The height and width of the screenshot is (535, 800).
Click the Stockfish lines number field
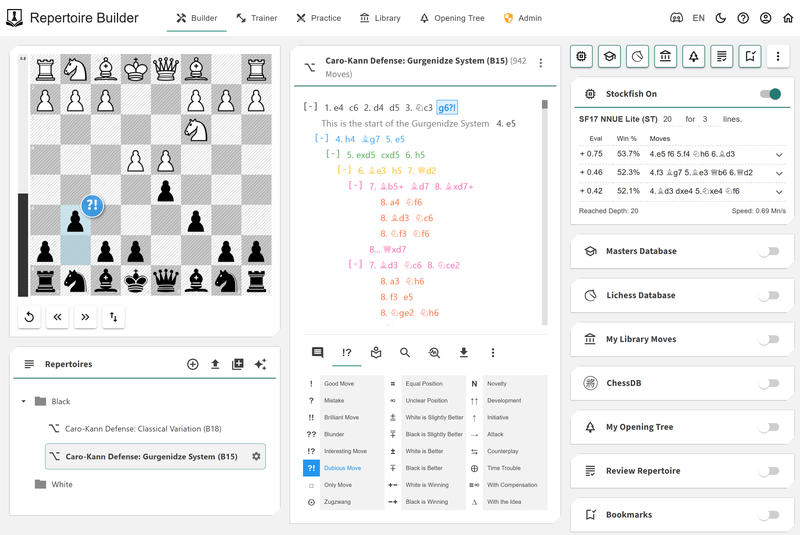tap(704, 119)
